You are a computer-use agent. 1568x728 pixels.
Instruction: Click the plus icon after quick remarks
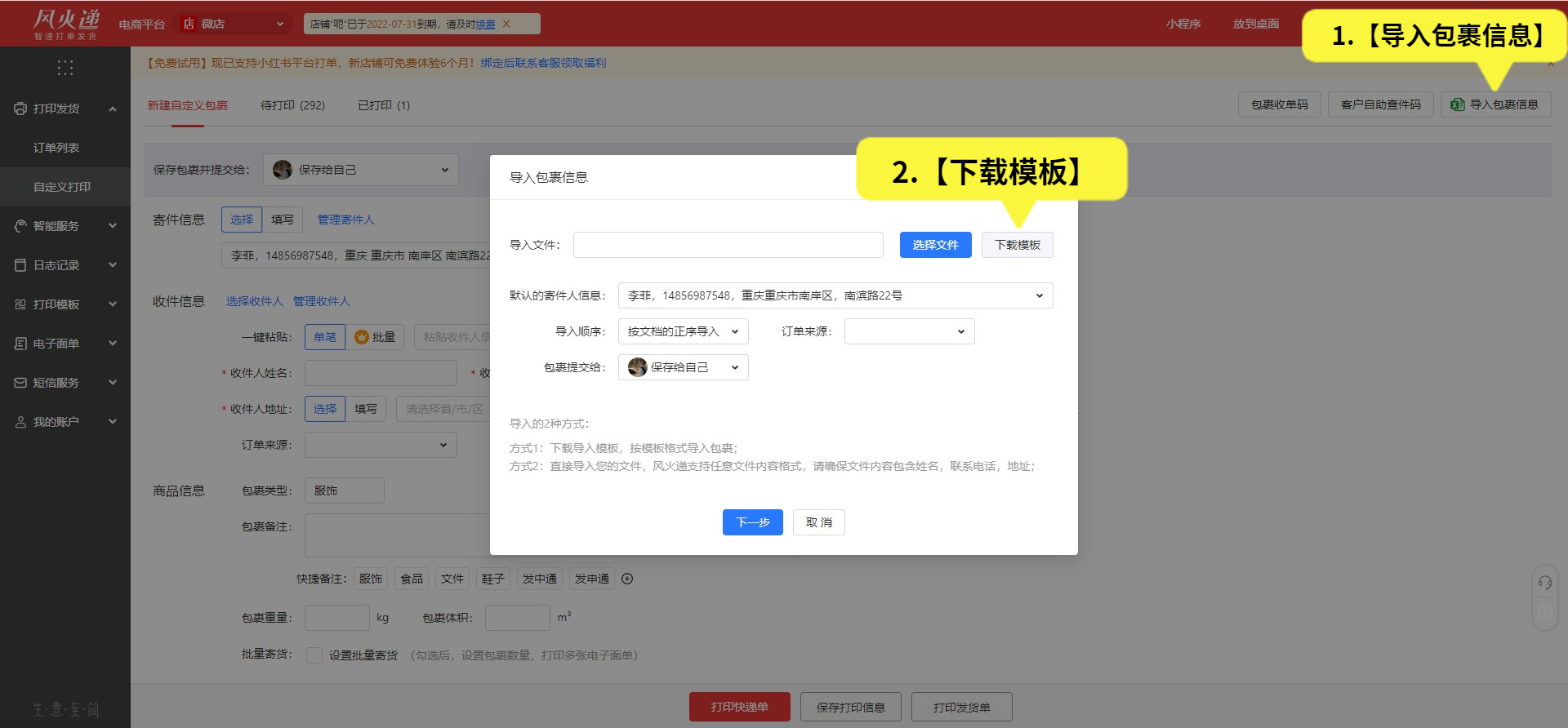[x=627, y=579]
